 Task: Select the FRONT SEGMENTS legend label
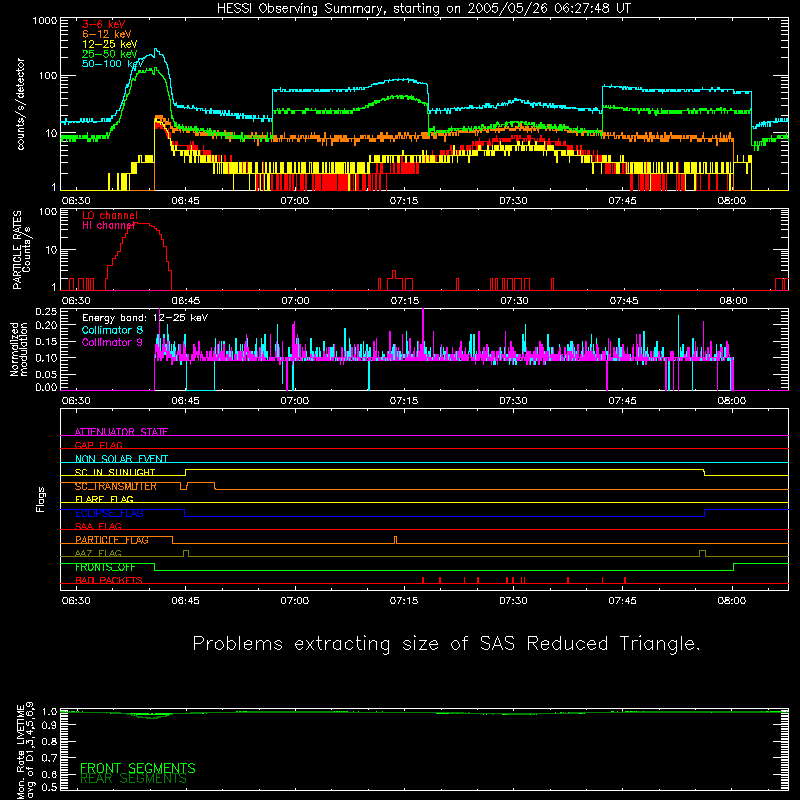tap(138, 768)
